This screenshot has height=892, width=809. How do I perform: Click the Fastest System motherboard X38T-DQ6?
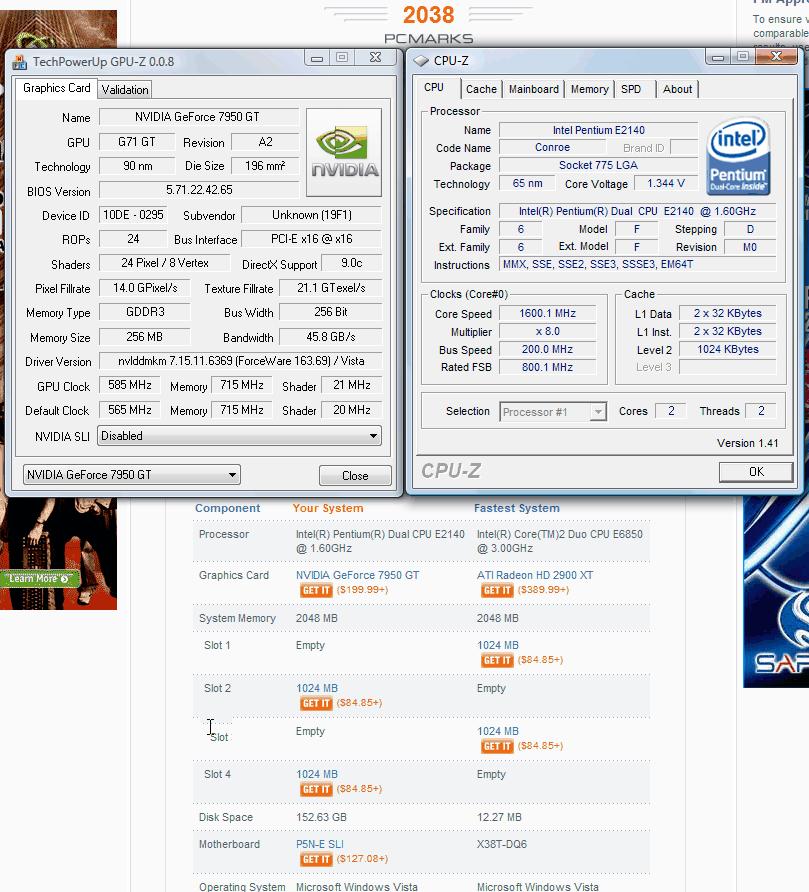click(502, 844)
